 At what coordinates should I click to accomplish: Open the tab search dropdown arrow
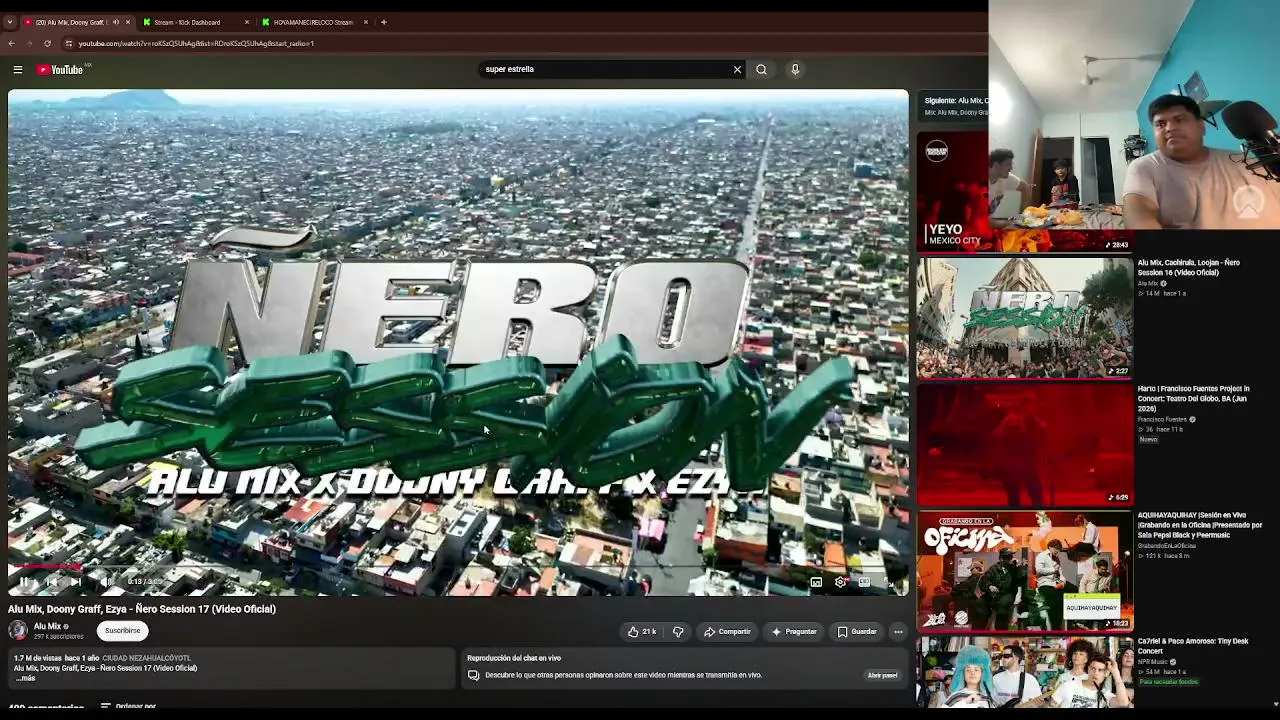10,22
